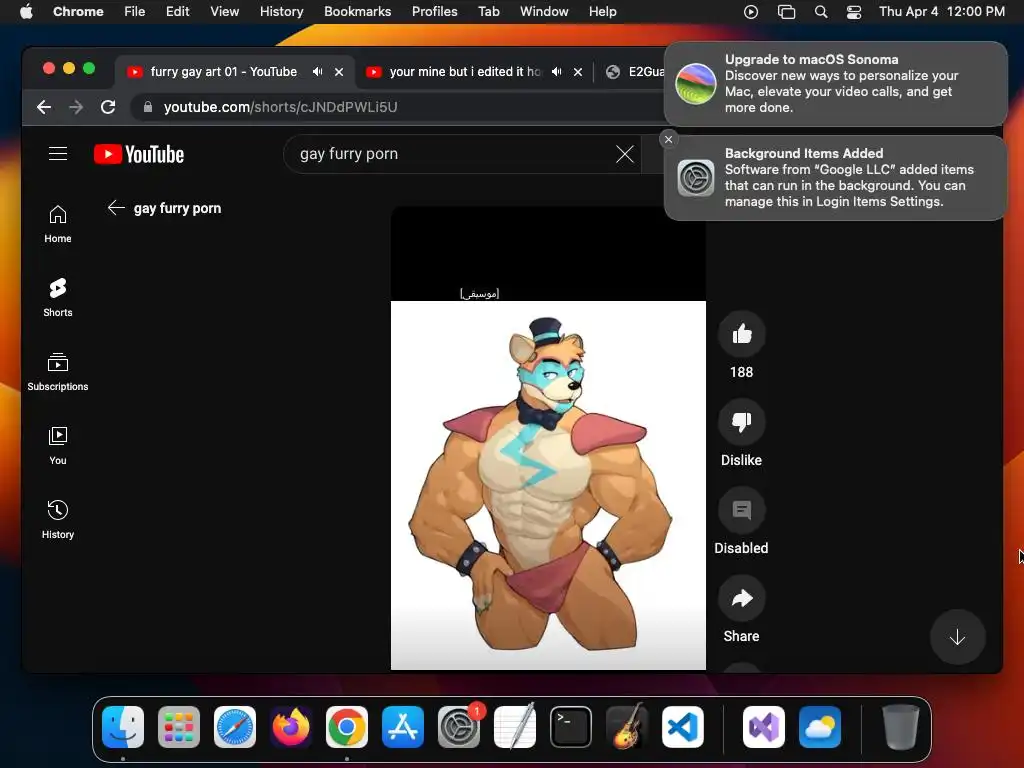Go back using arrow beside search title
Image resolution: width=1024 pixels, height=768 pixels.
(116, 208)
